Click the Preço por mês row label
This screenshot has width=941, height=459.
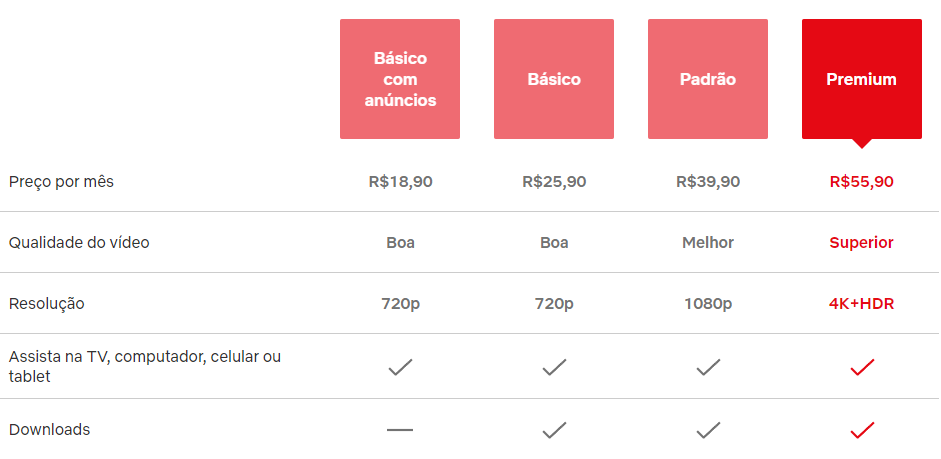(x=61, y=182)
